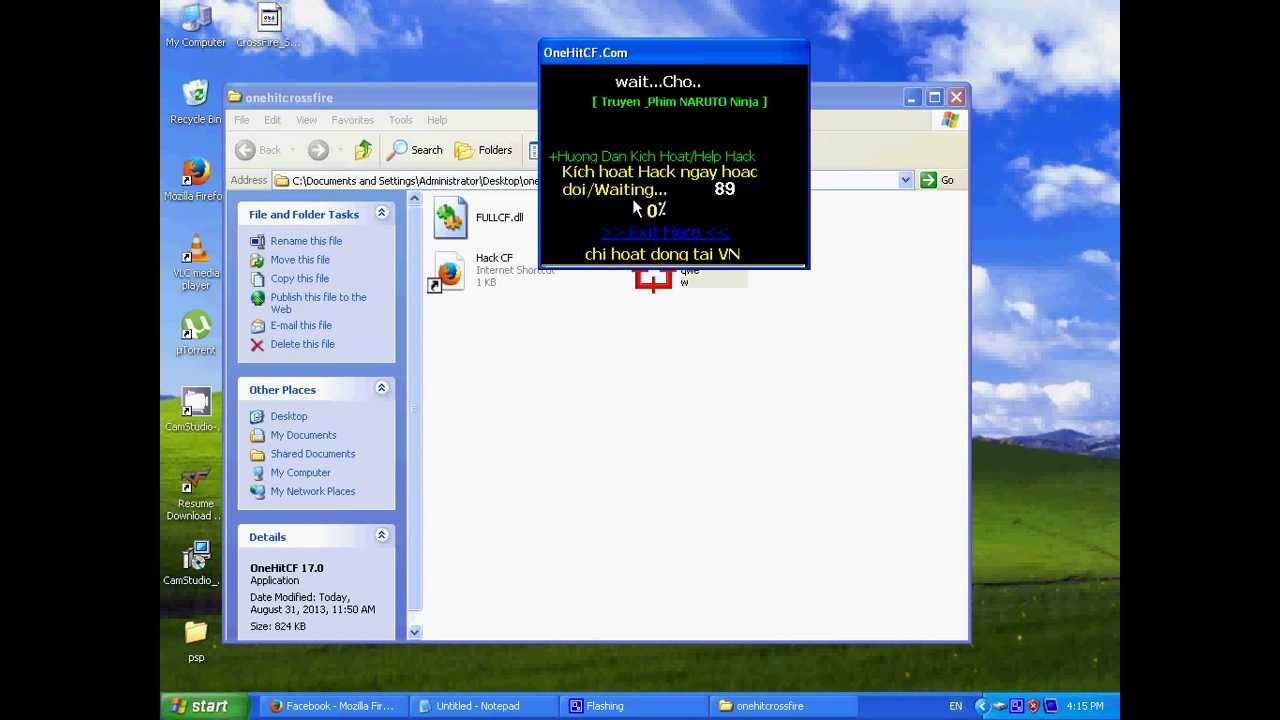Image resolution: width=1280 pixels, height=720 pixels.
Task: Expand hidden system tray icons arrow
Action: click(x=981, y=706)
